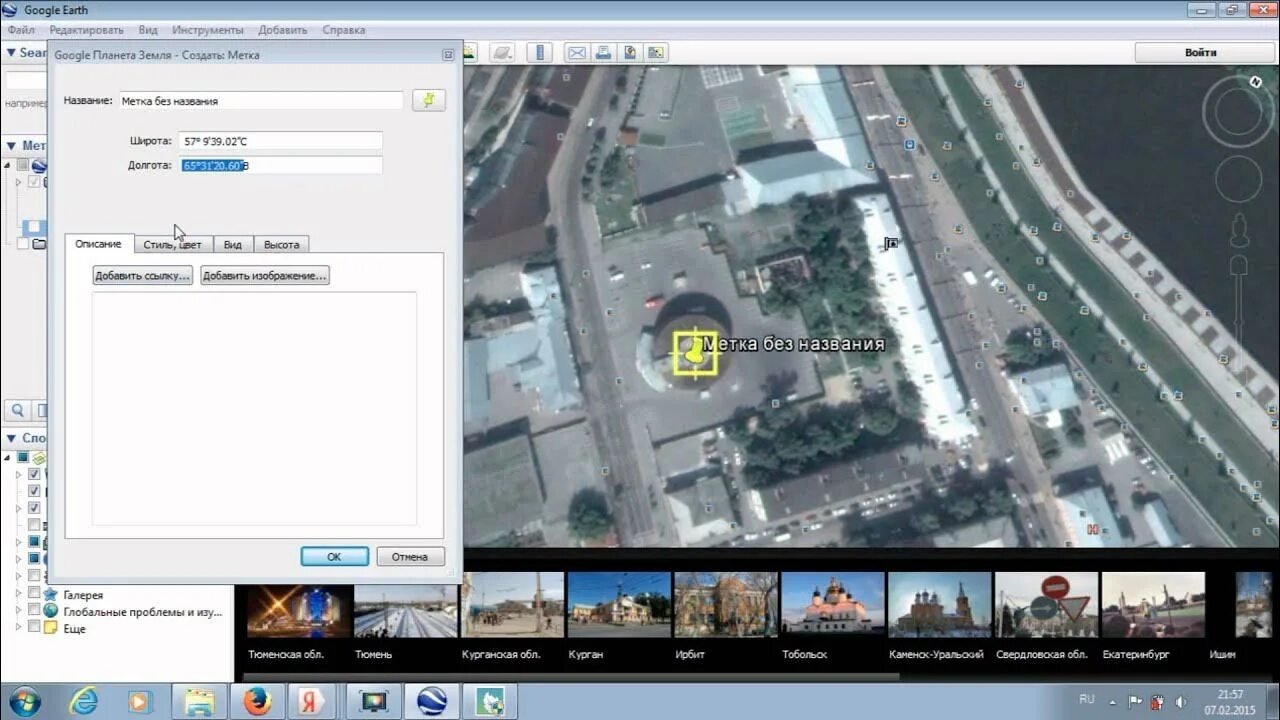Expand the Глобальные проблемы layer node
Screen dimensions: 1280x720
(18, 610)
